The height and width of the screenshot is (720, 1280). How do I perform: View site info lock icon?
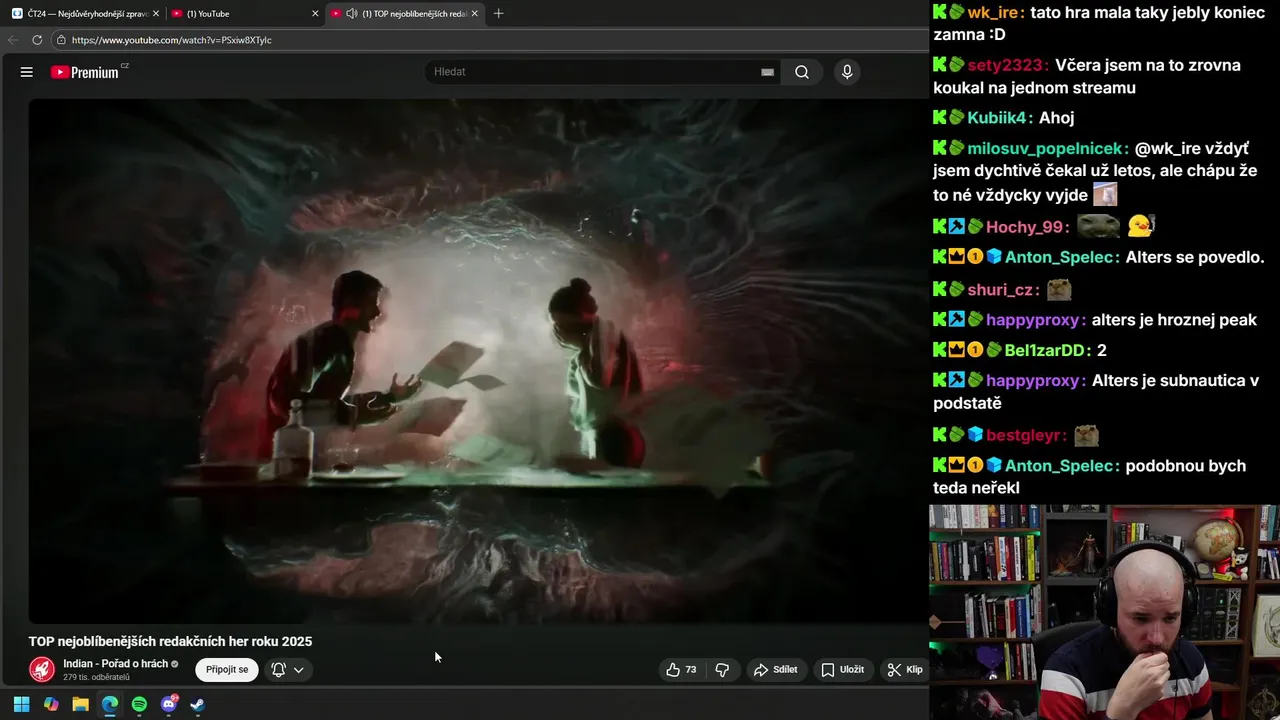click(x=61, y=40)
